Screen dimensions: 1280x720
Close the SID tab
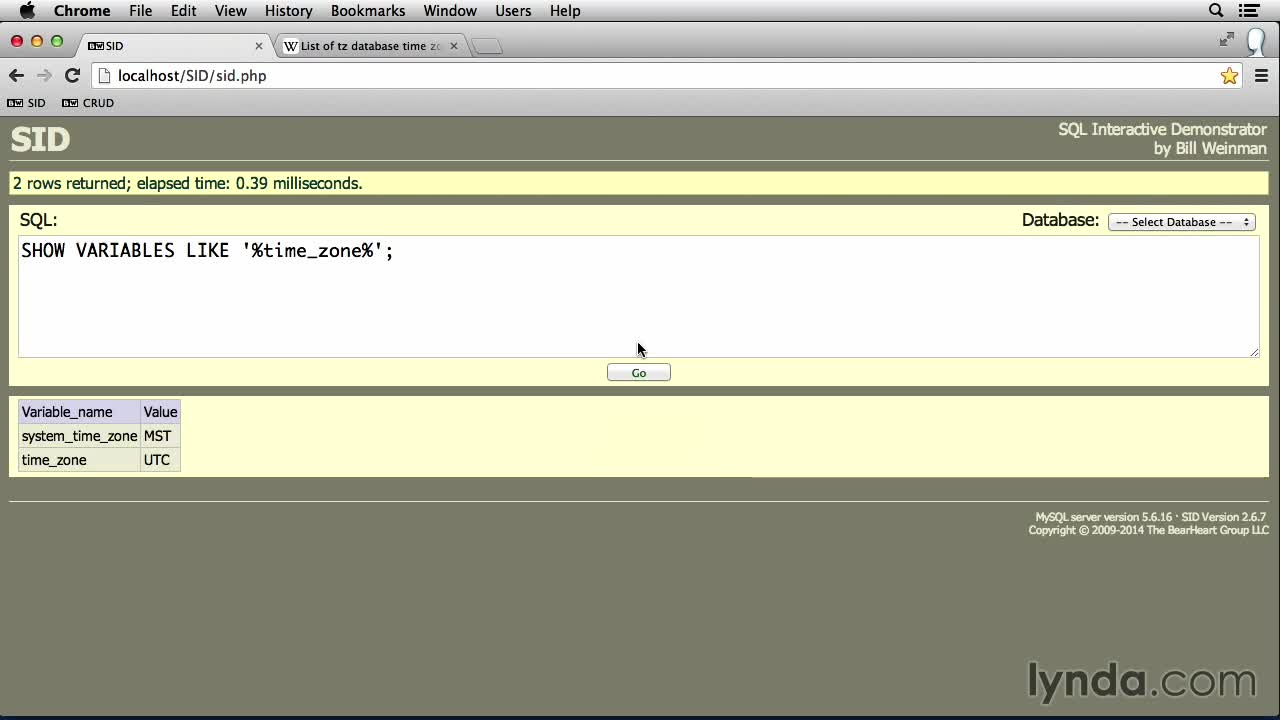point(259,46)
